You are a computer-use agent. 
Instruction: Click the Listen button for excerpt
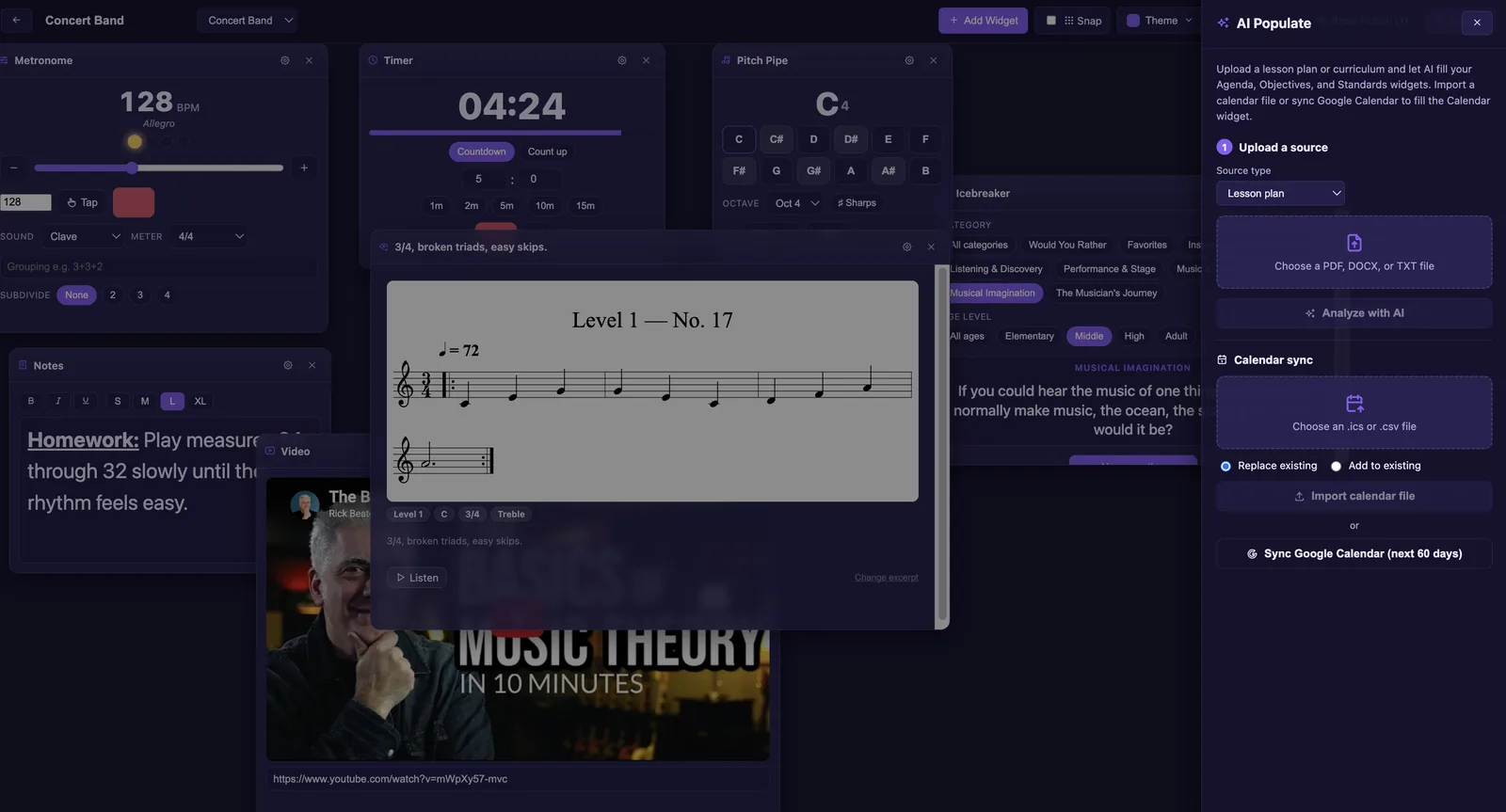coord(417,578)
